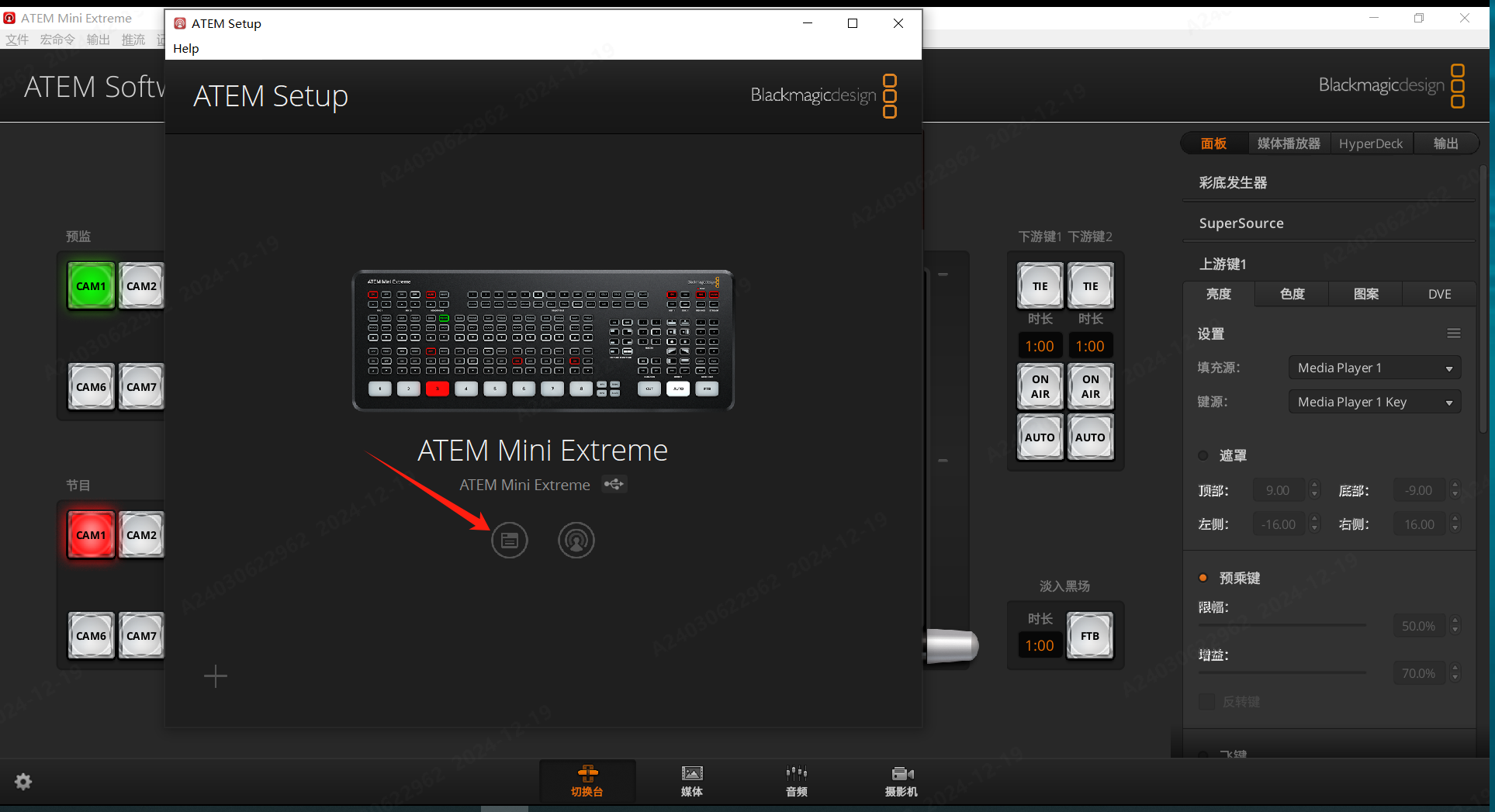Open ATEM Setup settings icon for device
The height and width of the screenshot is (812, 1495).
[510, 541]
